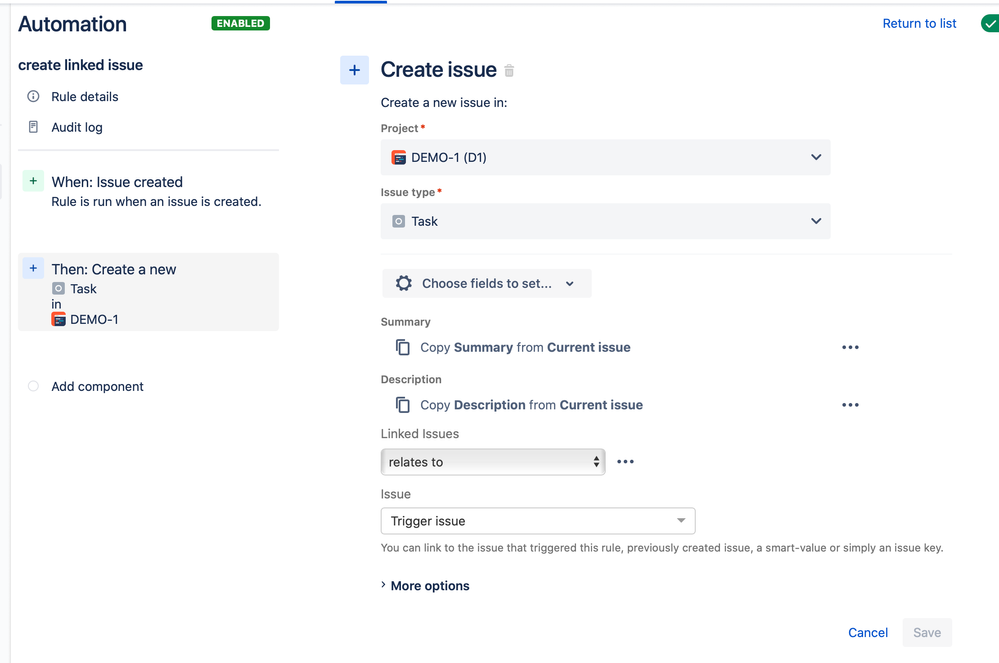Click the Audit log document icon

33,127
